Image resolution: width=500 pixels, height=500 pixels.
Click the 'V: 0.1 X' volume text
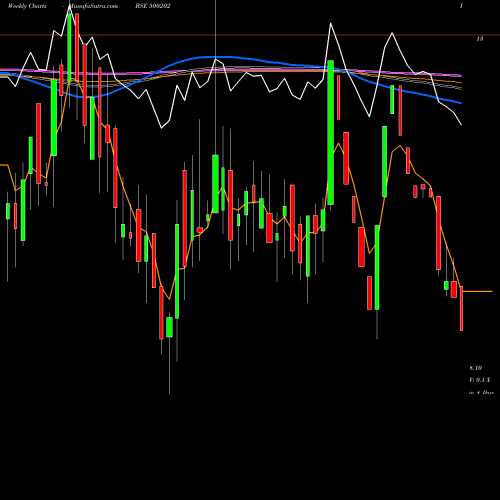[480, 380]
